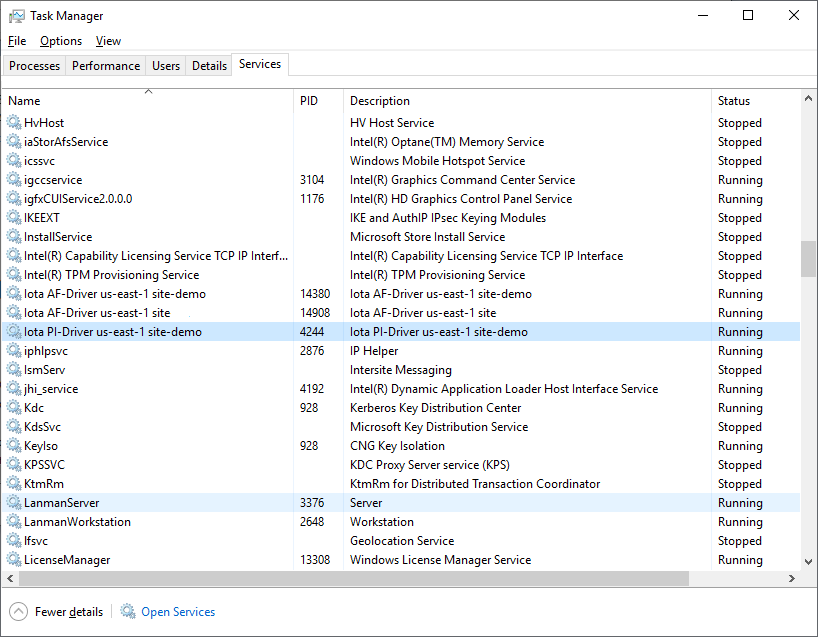Switch to the Processes tab
The width and height of the screenshot is (818, 637).
pos(34,66)
